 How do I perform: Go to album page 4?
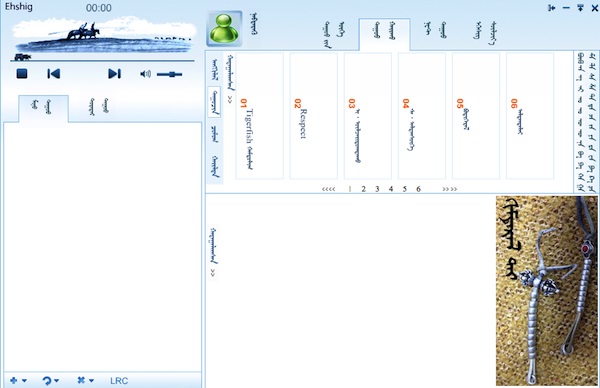click(x=391, y=189)
